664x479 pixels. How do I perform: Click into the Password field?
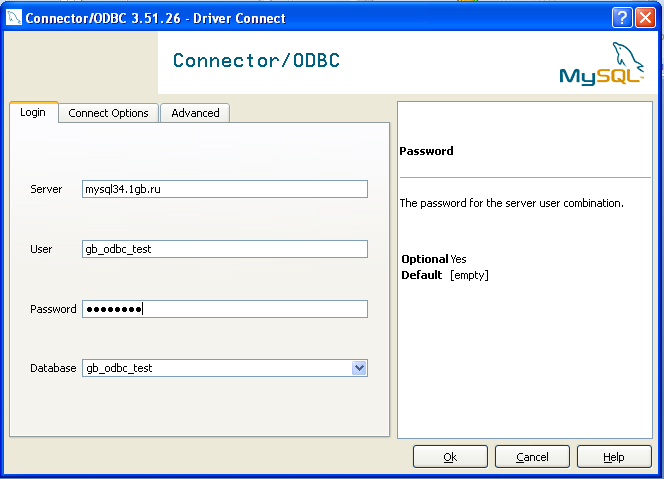coord(224,309)
